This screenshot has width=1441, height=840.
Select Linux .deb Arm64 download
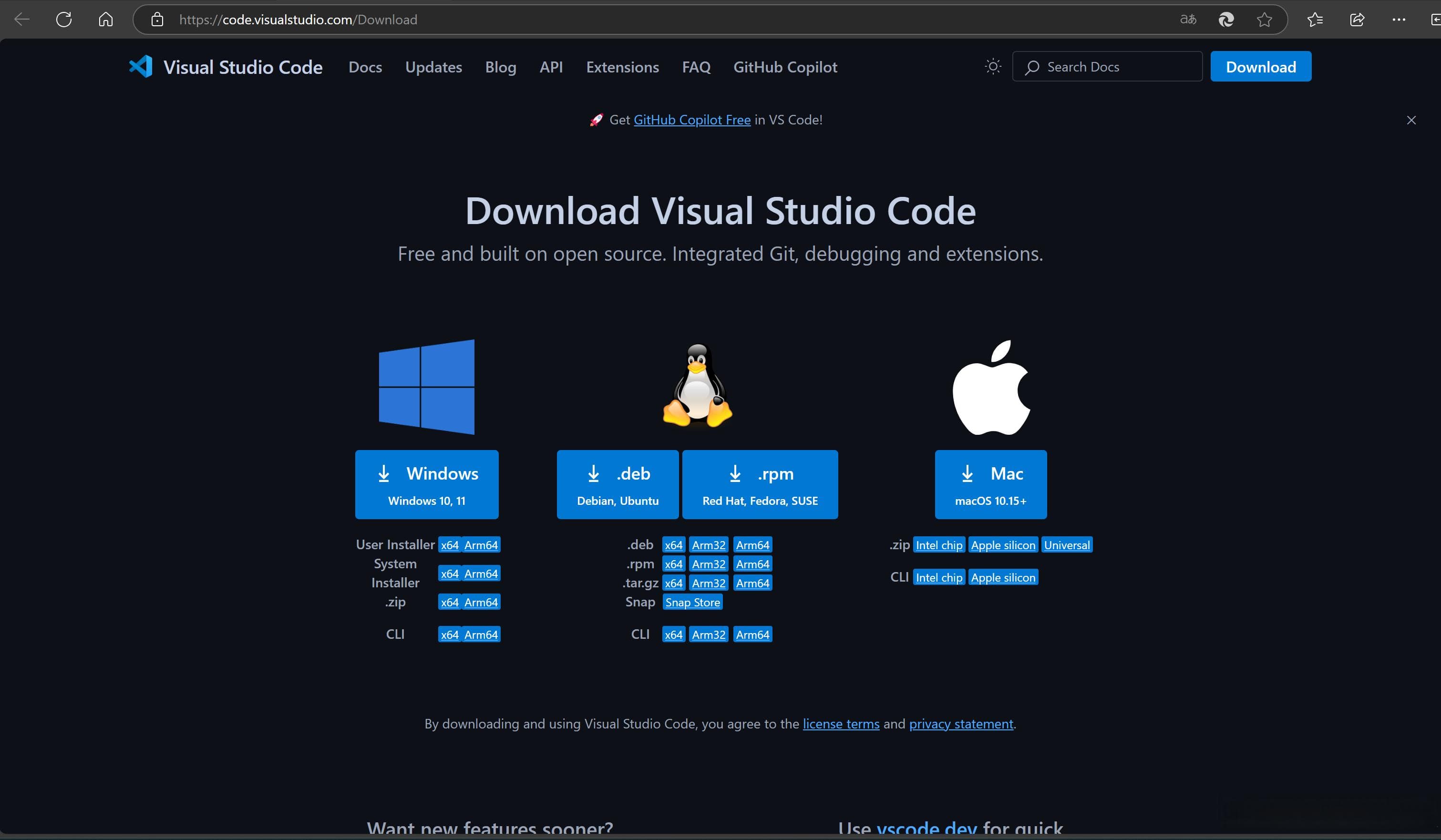pos(752,545)
